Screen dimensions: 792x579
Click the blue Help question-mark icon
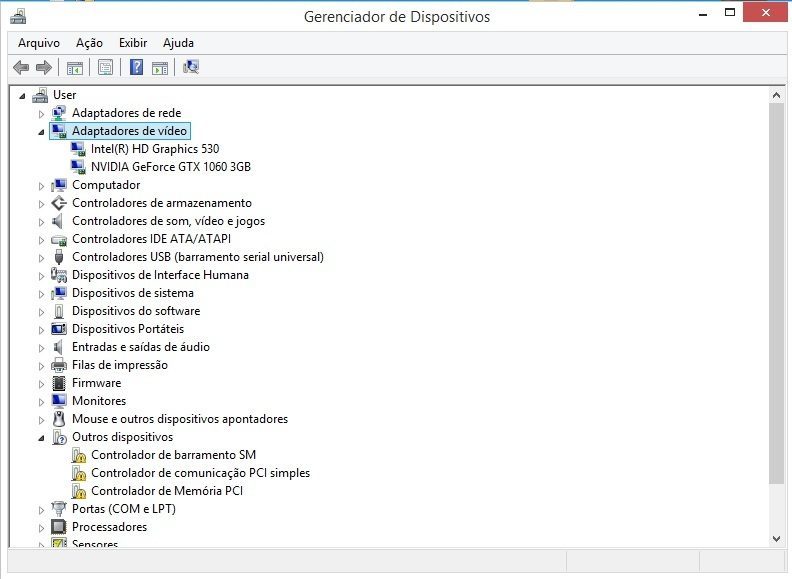tap(136, 67)
